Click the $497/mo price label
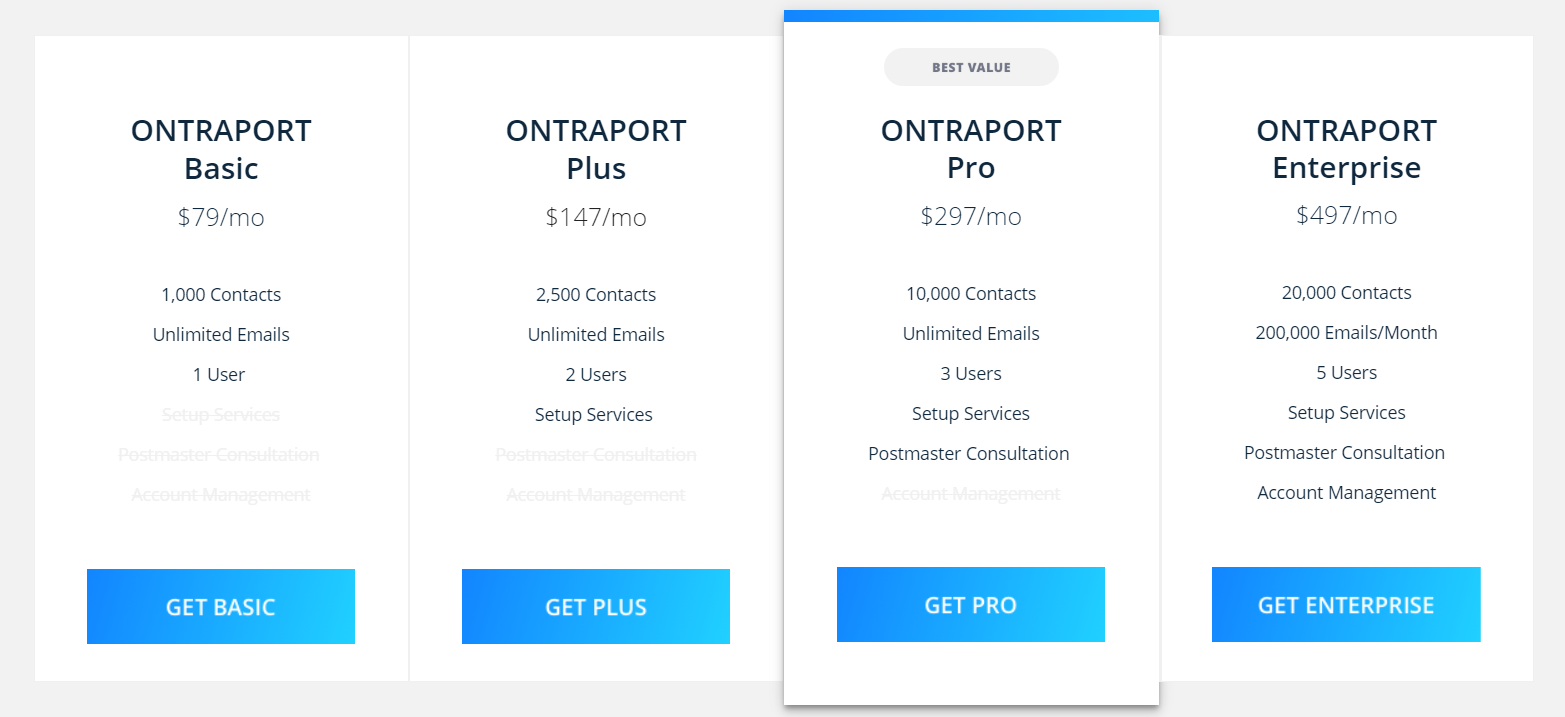 click(x=1346, y=215)
